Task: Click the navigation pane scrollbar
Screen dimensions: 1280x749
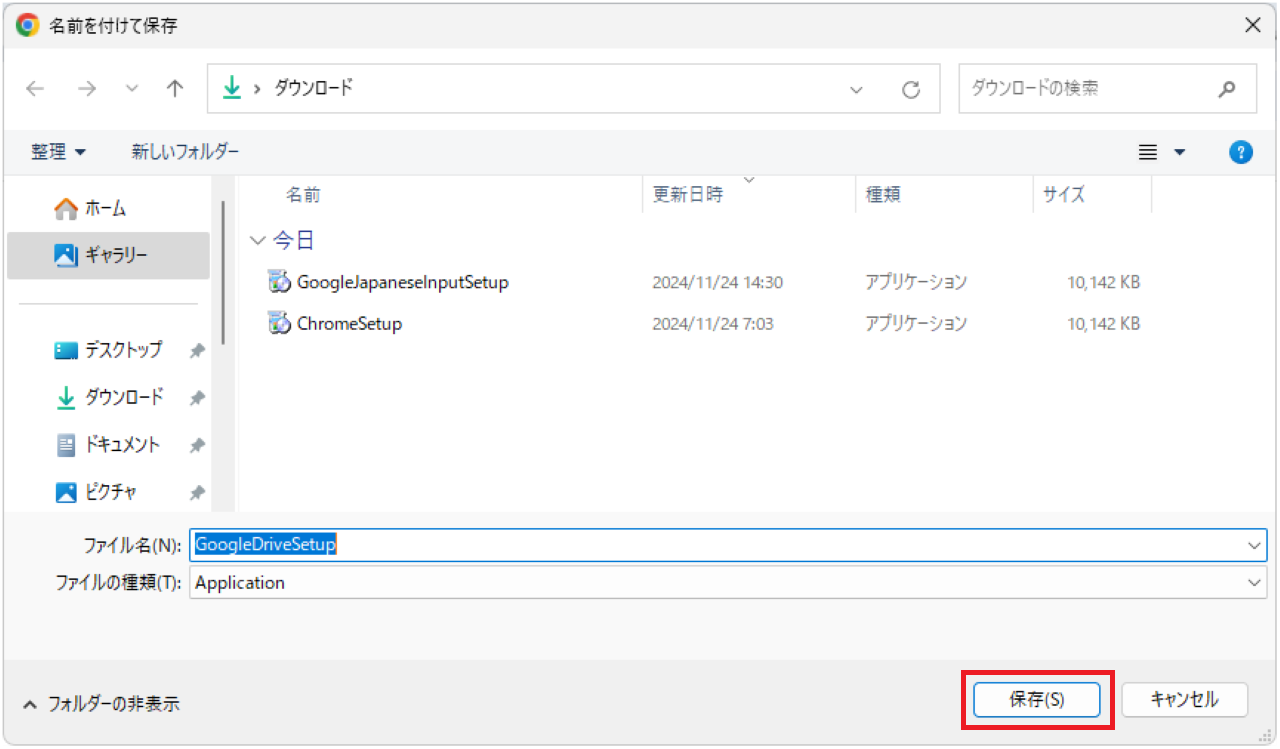Action: pyautogui.click(x=223, y=272)
